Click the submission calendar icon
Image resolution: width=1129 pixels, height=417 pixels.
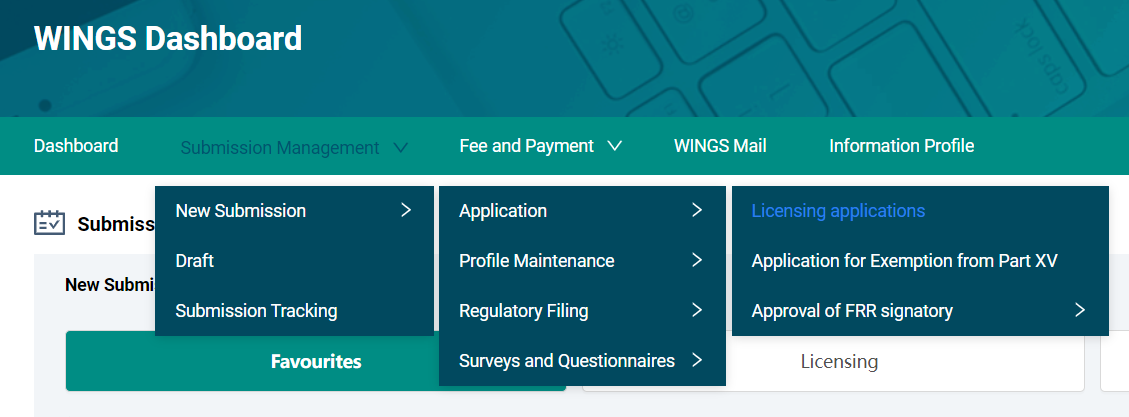click(x=49, y=222)
